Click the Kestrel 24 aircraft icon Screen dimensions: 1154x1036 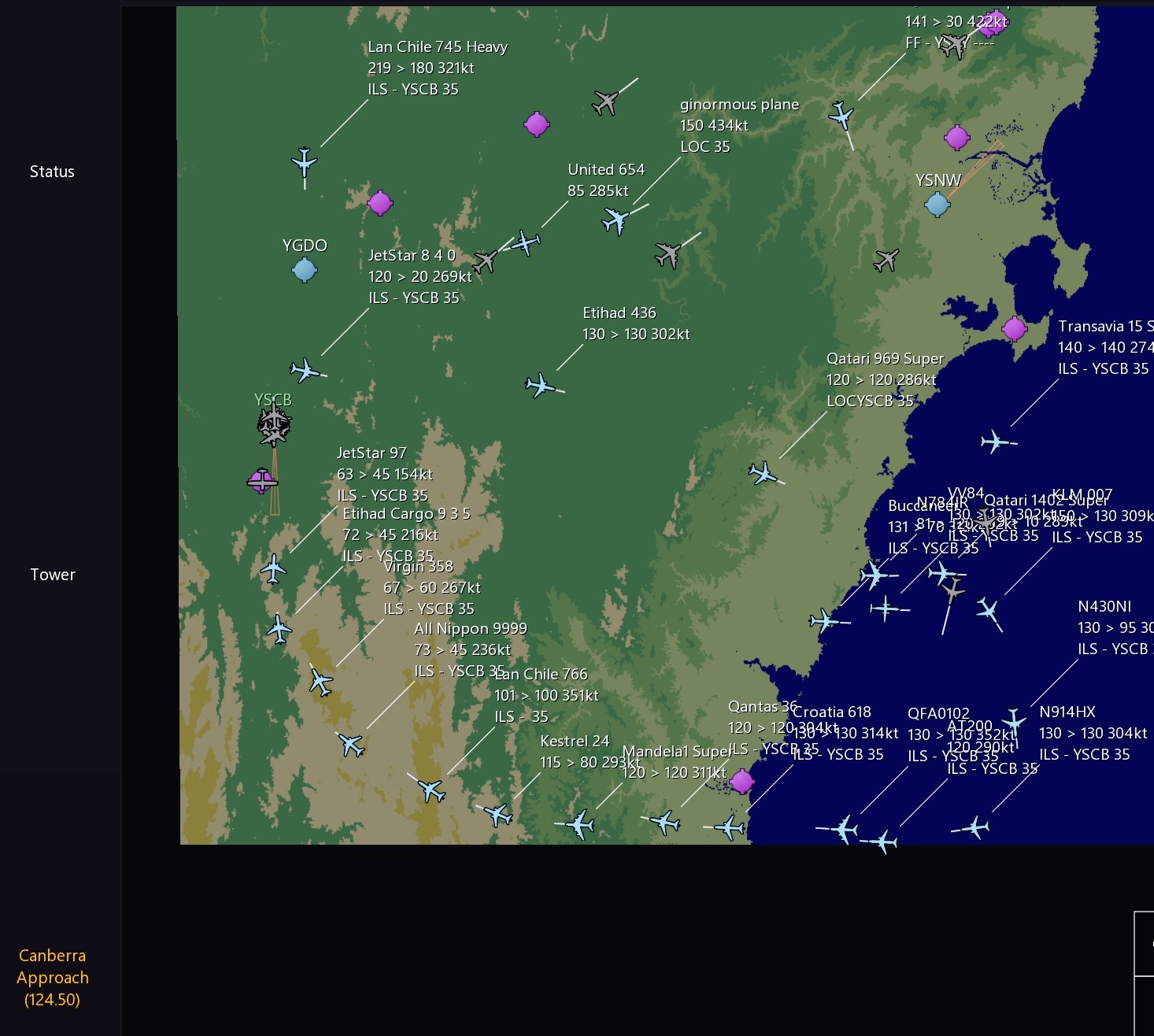coord(498,814)
